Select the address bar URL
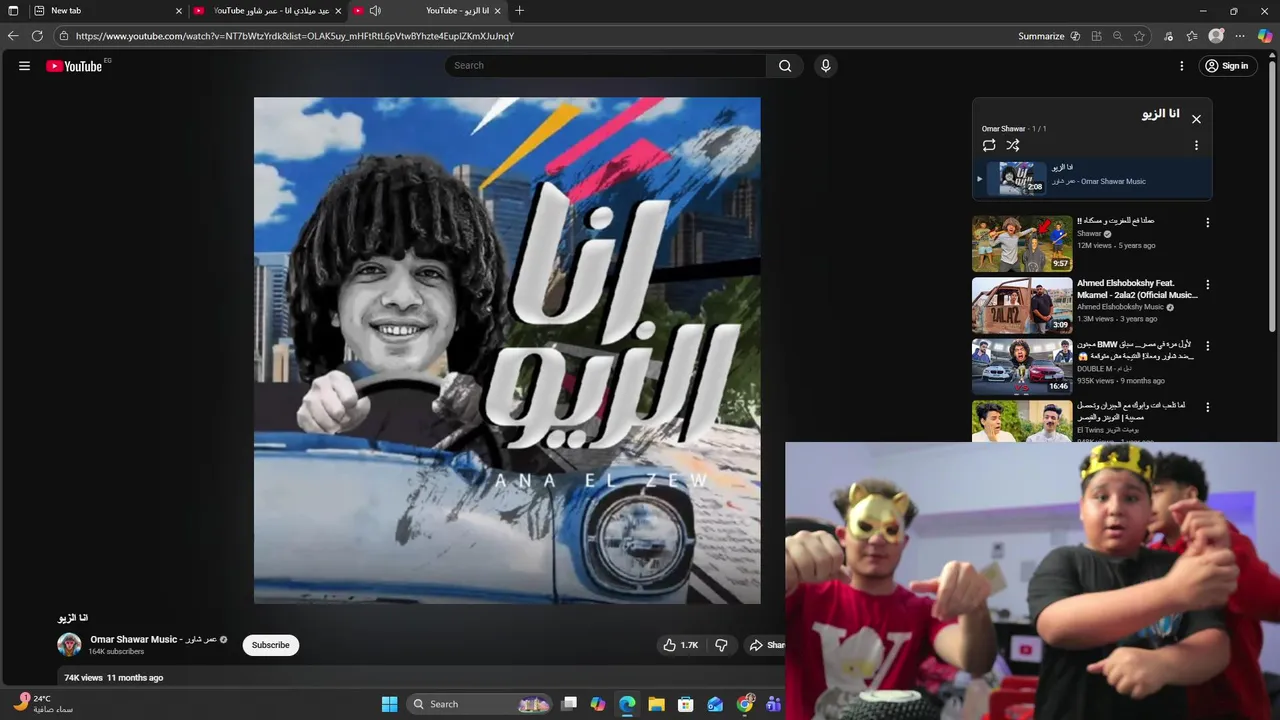1280x720 pixels. click(295, 36)
